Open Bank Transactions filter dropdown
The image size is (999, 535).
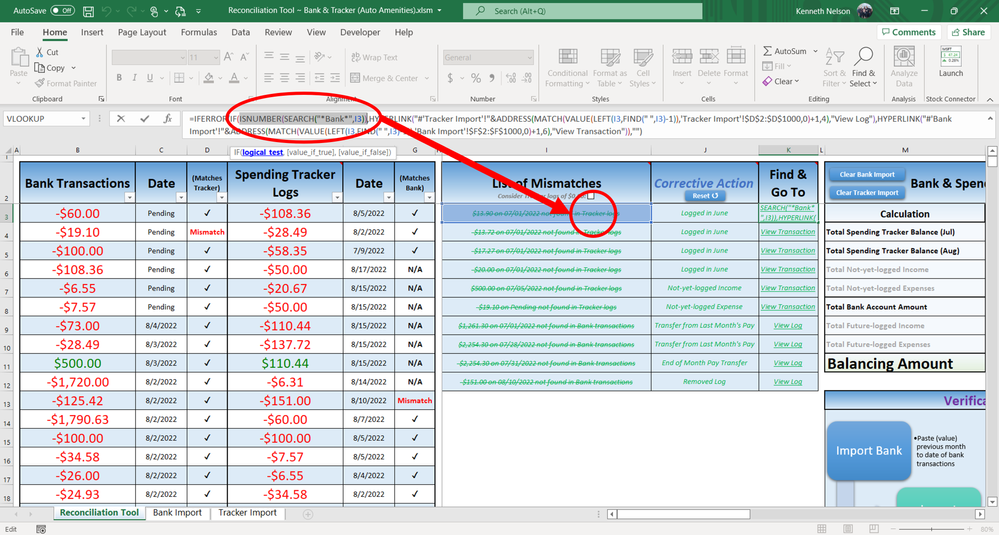tap(129, 197)
